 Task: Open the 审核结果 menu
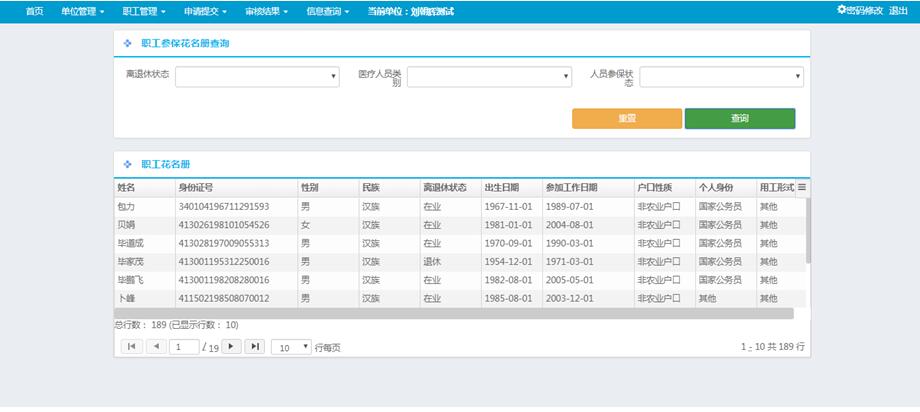[x=266, y=11]
